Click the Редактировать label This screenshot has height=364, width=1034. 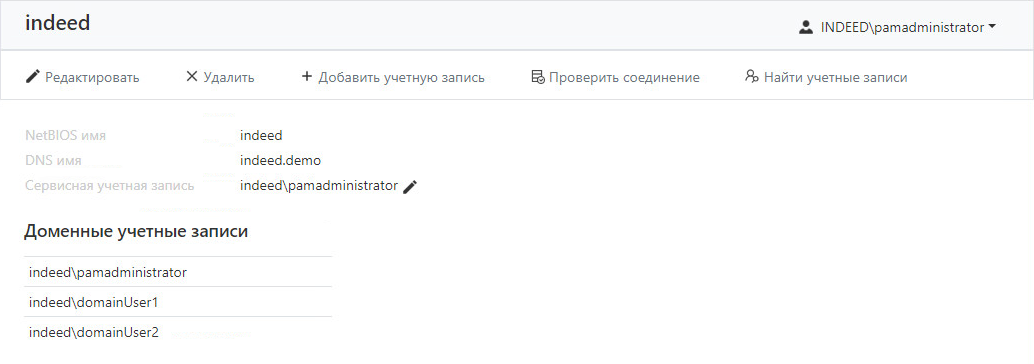(92, 78)
